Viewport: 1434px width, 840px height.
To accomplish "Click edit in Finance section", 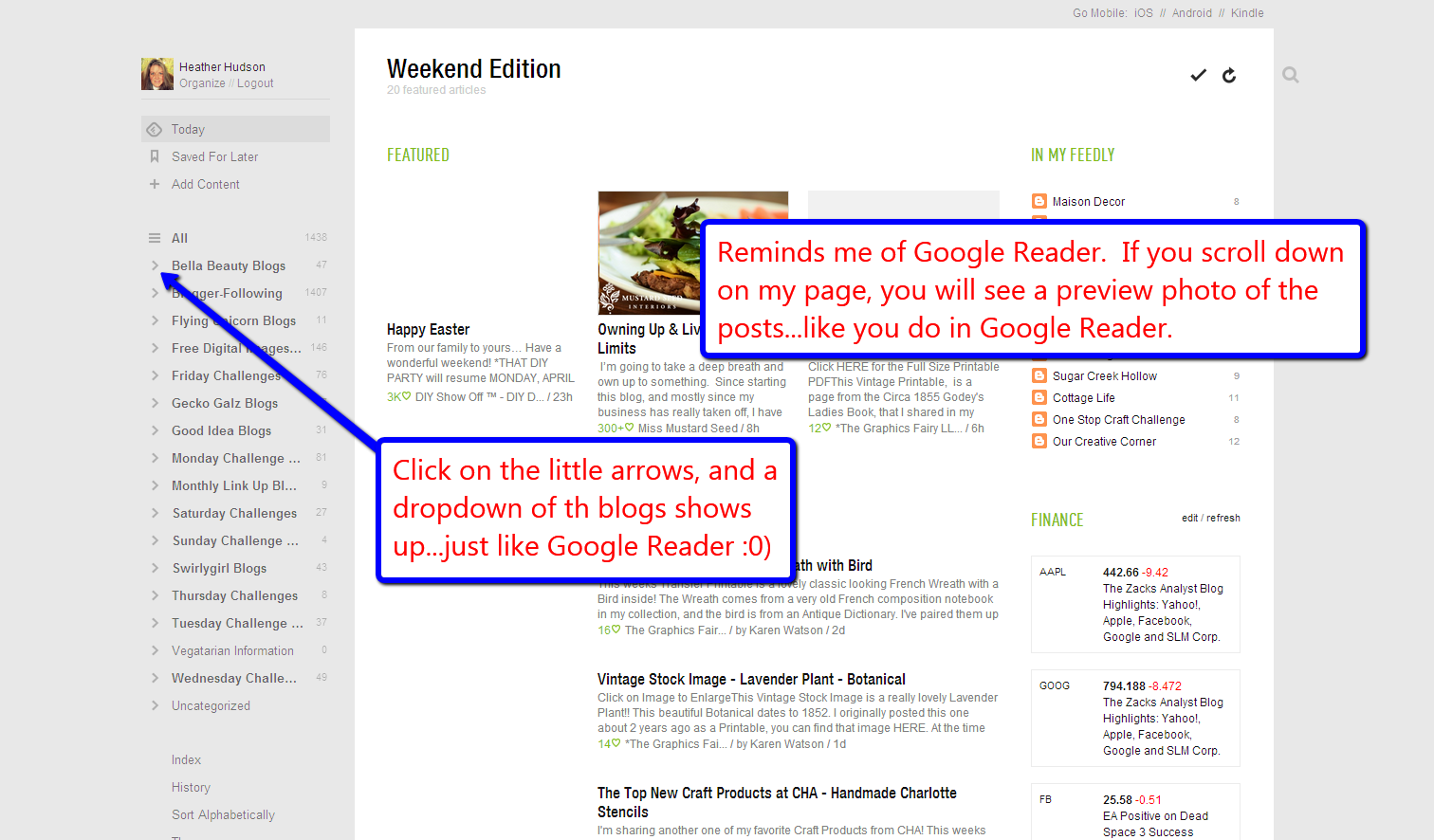I will click(x=1189, y=518).
